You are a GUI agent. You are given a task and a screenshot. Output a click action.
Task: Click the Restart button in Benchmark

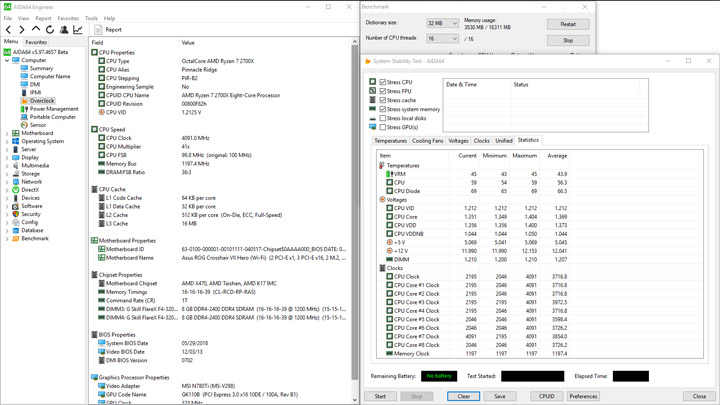(x=568, y=24)
